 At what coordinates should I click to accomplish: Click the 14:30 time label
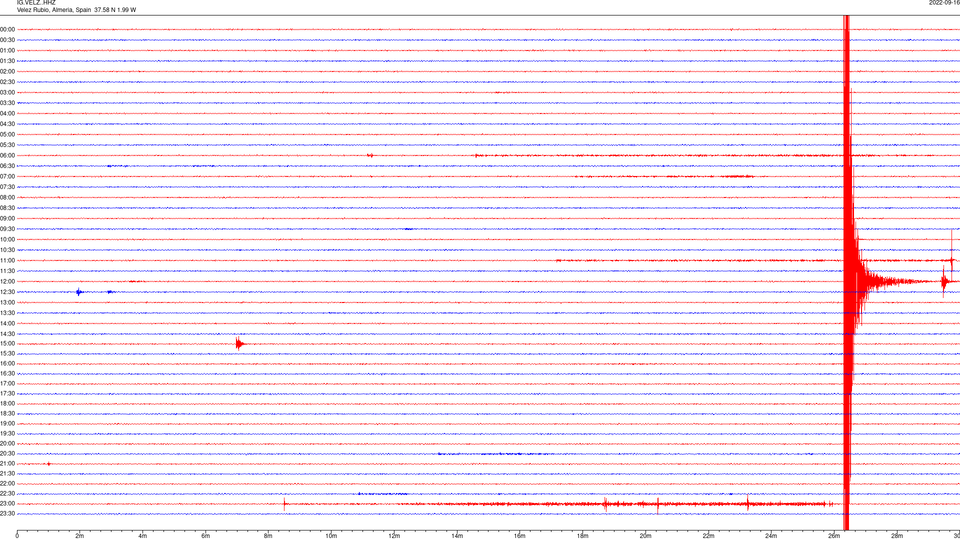[7, 334]
